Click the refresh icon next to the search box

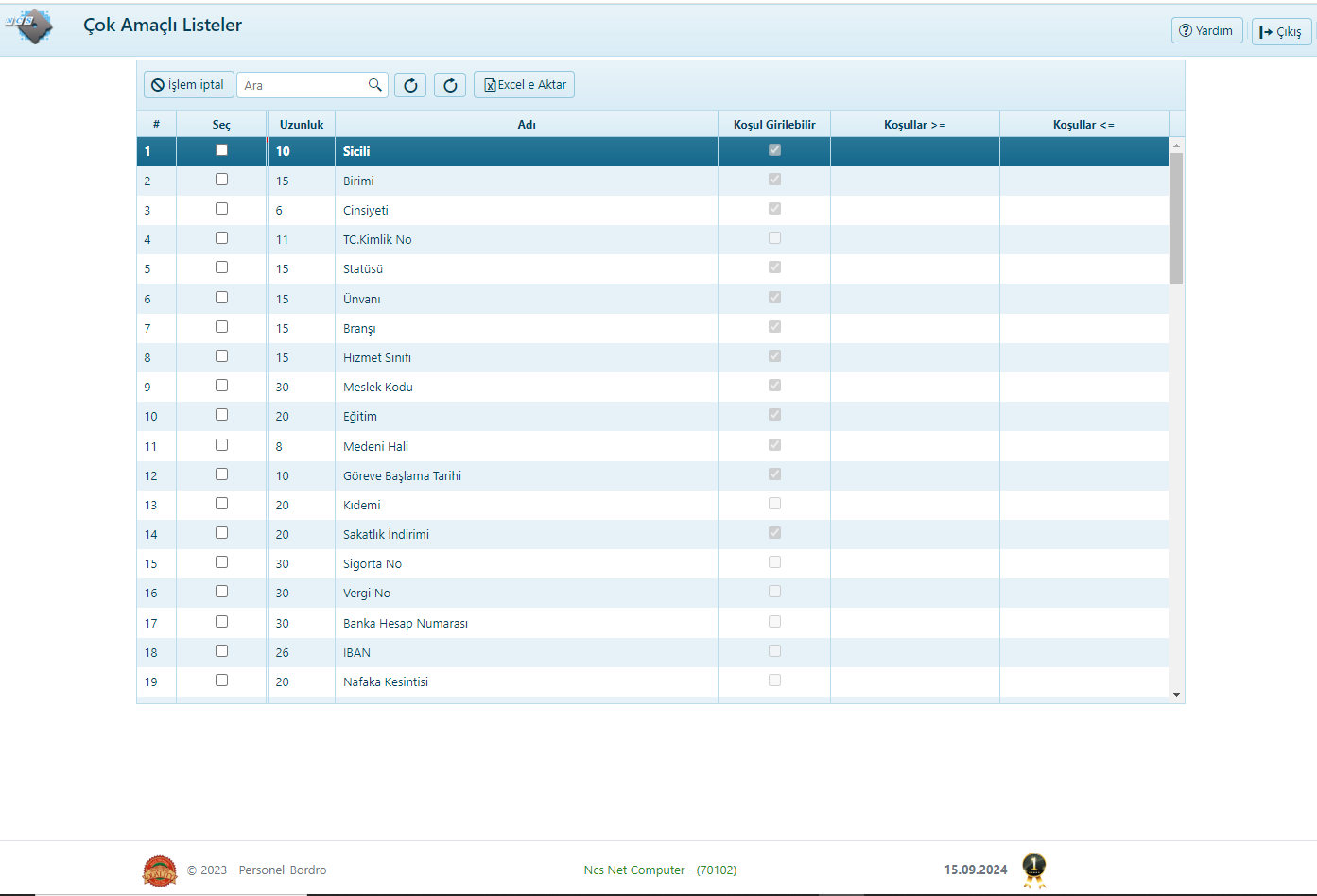tap(410, 85)
